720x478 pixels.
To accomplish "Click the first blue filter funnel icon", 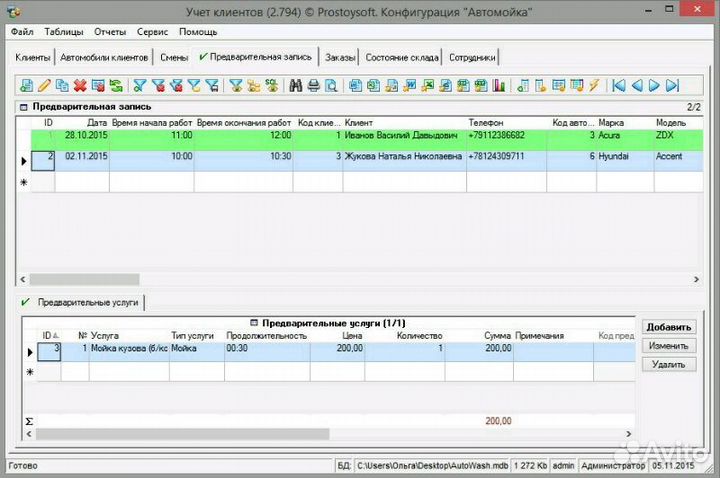I will (x=140, y=86).
